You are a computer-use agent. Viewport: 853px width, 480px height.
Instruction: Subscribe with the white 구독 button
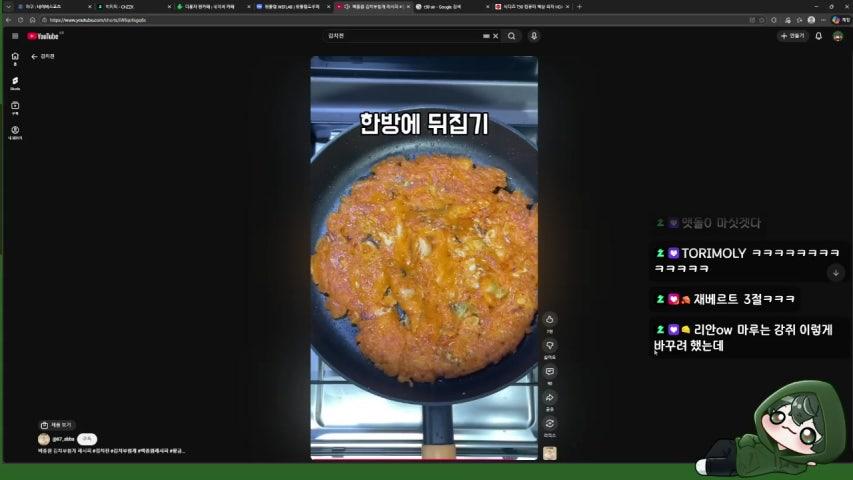[x=87, y=439]
